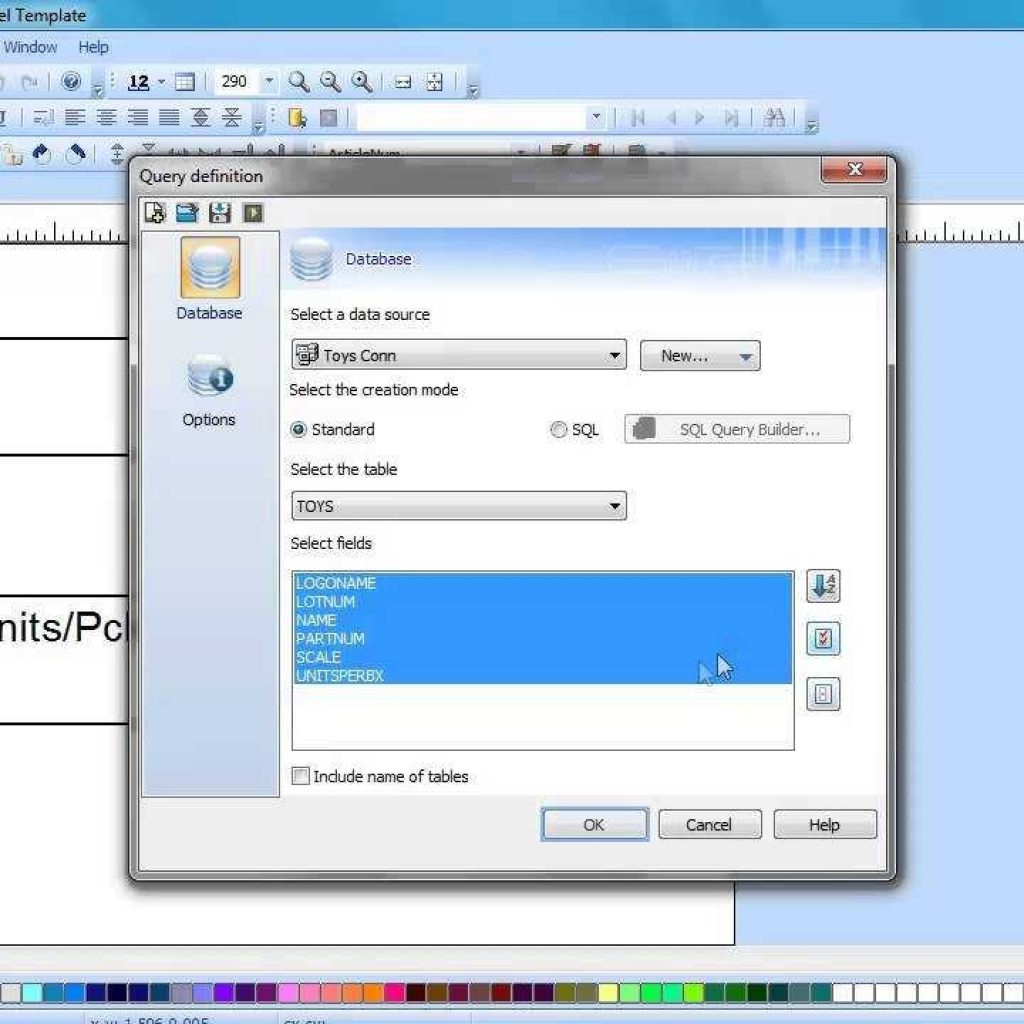Open a saved query file
The image size is (1024, 1024).
pyautogui.click(x=188, y=213)
